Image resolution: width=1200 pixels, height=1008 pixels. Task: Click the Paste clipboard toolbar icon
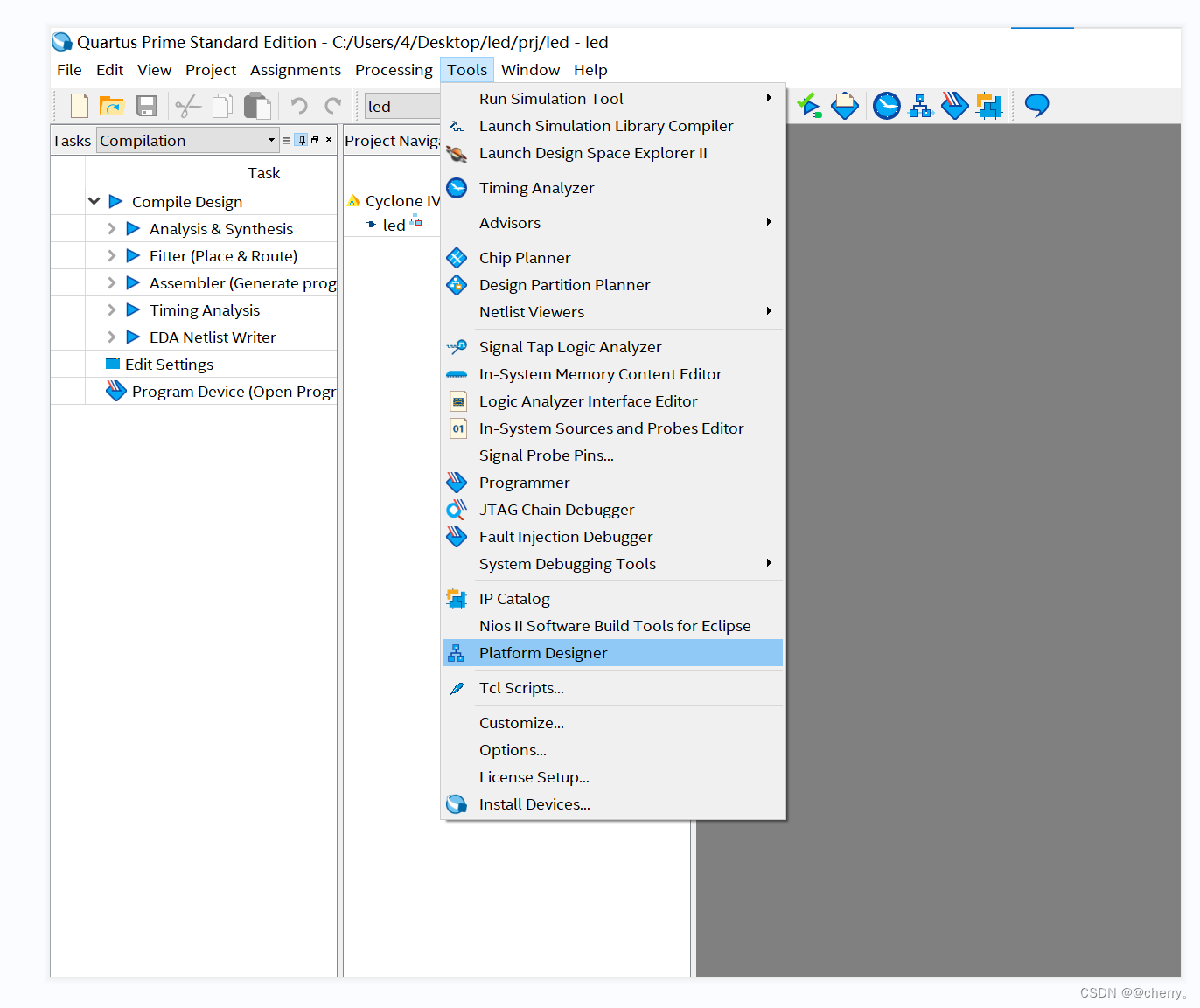tap(257, 106)
